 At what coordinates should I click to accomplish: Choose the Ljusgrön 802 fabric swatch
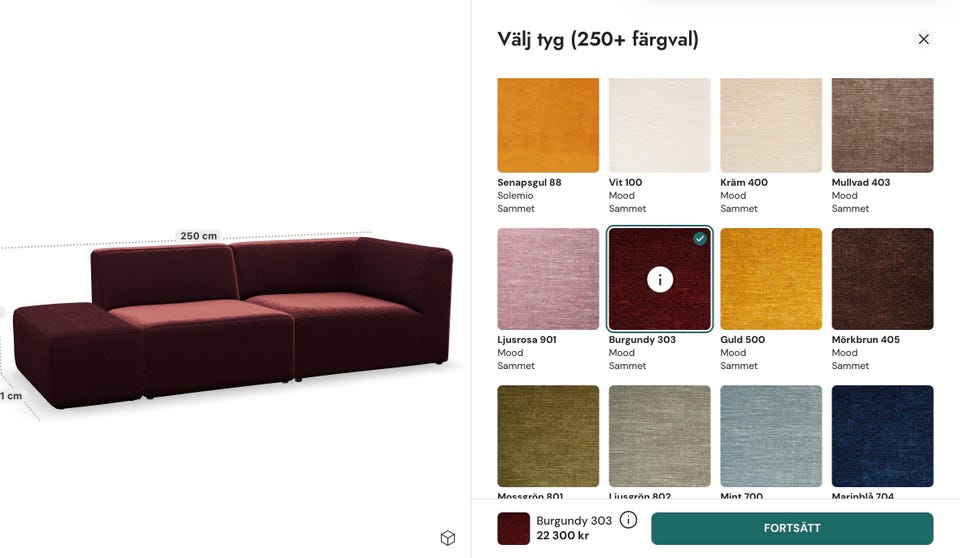[659, 436]
